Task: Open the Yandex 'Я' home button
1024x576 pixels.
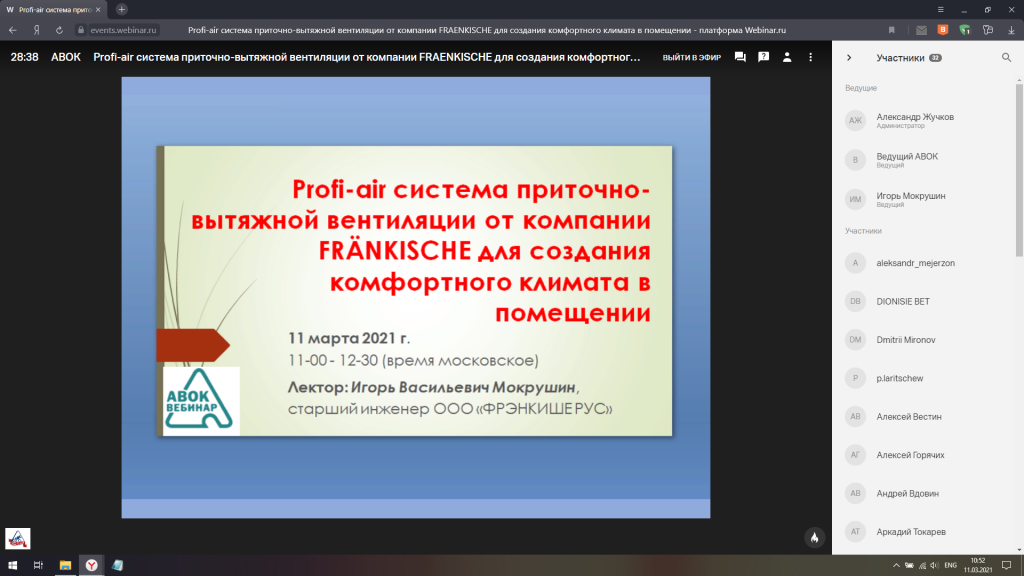Action: (x=37, y=30)
